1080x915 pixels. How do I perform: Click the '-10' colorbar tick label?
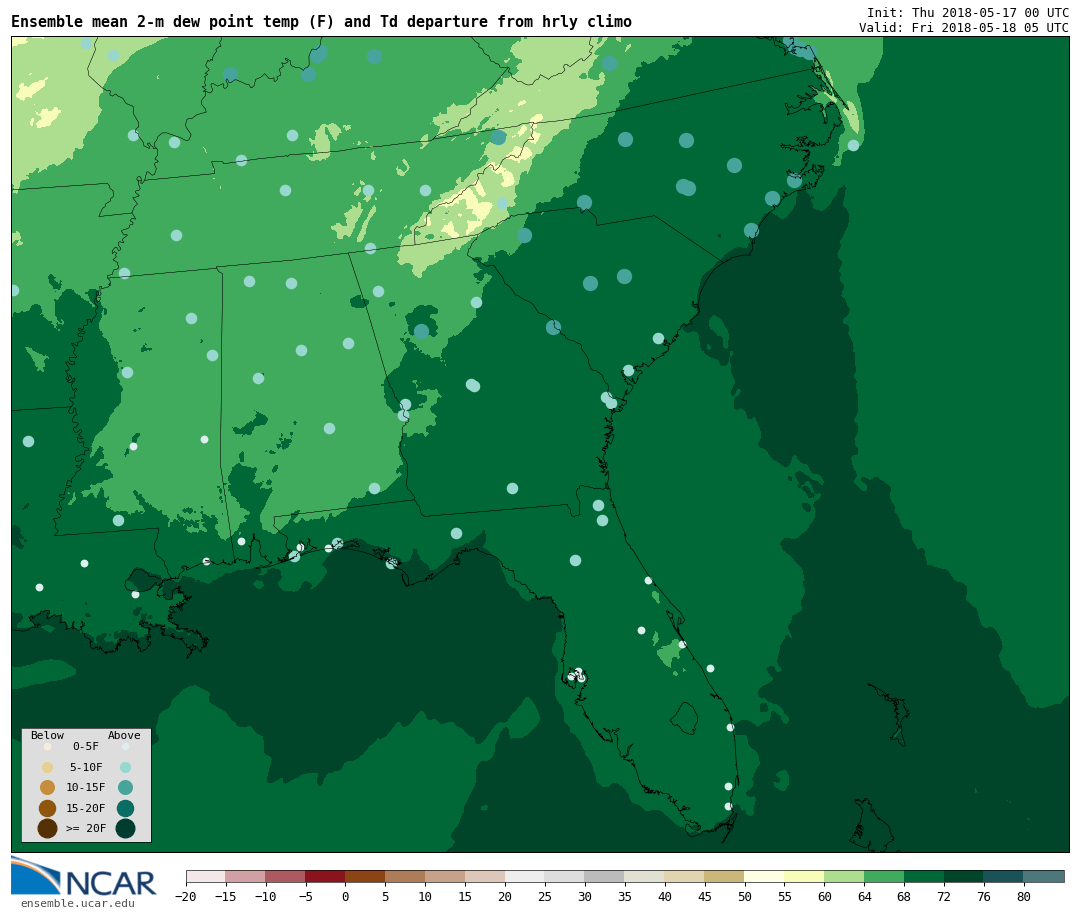tap(265, 896)
